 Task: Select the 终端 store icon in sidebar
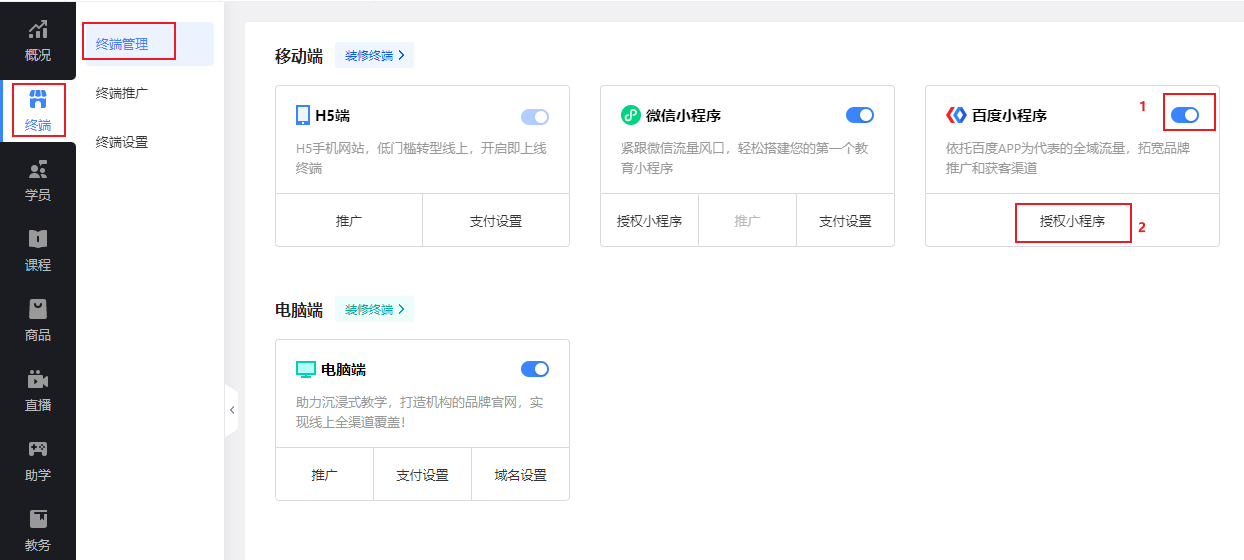38,100
